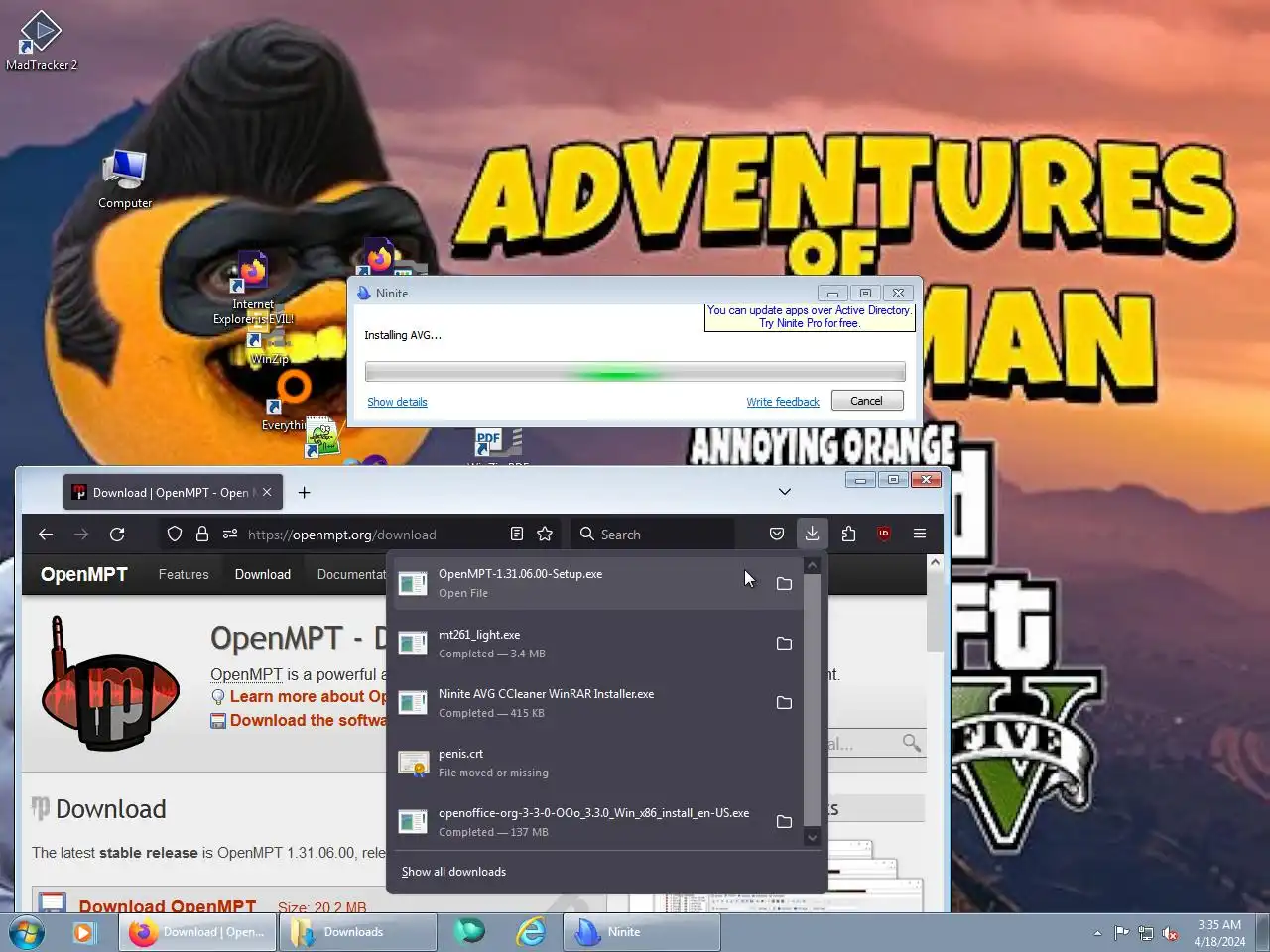
Task: Click the OpenMPT page scrollbar up arrow
Action: pos(934,562)
